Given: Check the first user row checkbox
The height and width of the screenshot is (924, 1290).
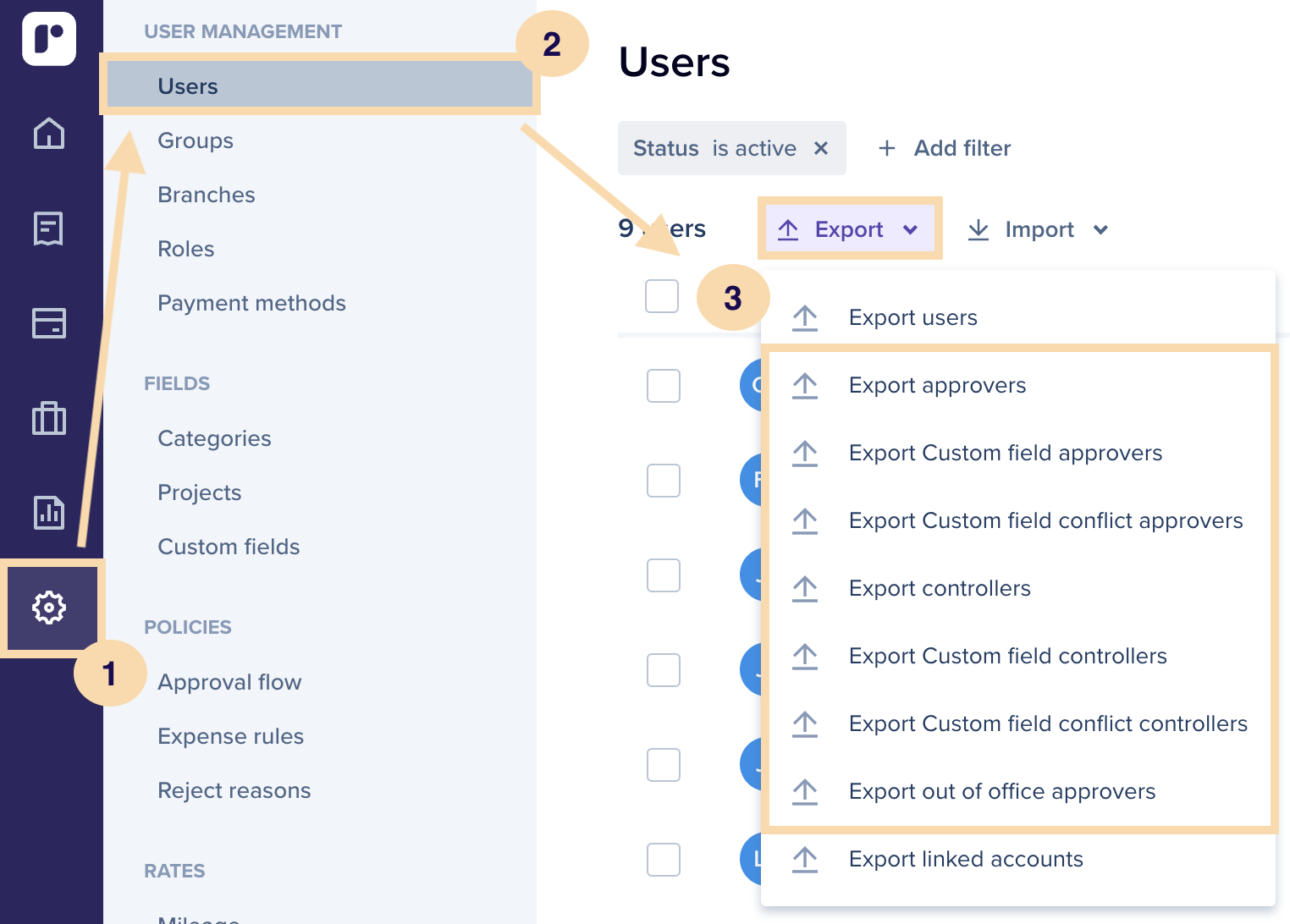Looking at the screenshot, I should point(664,386).
